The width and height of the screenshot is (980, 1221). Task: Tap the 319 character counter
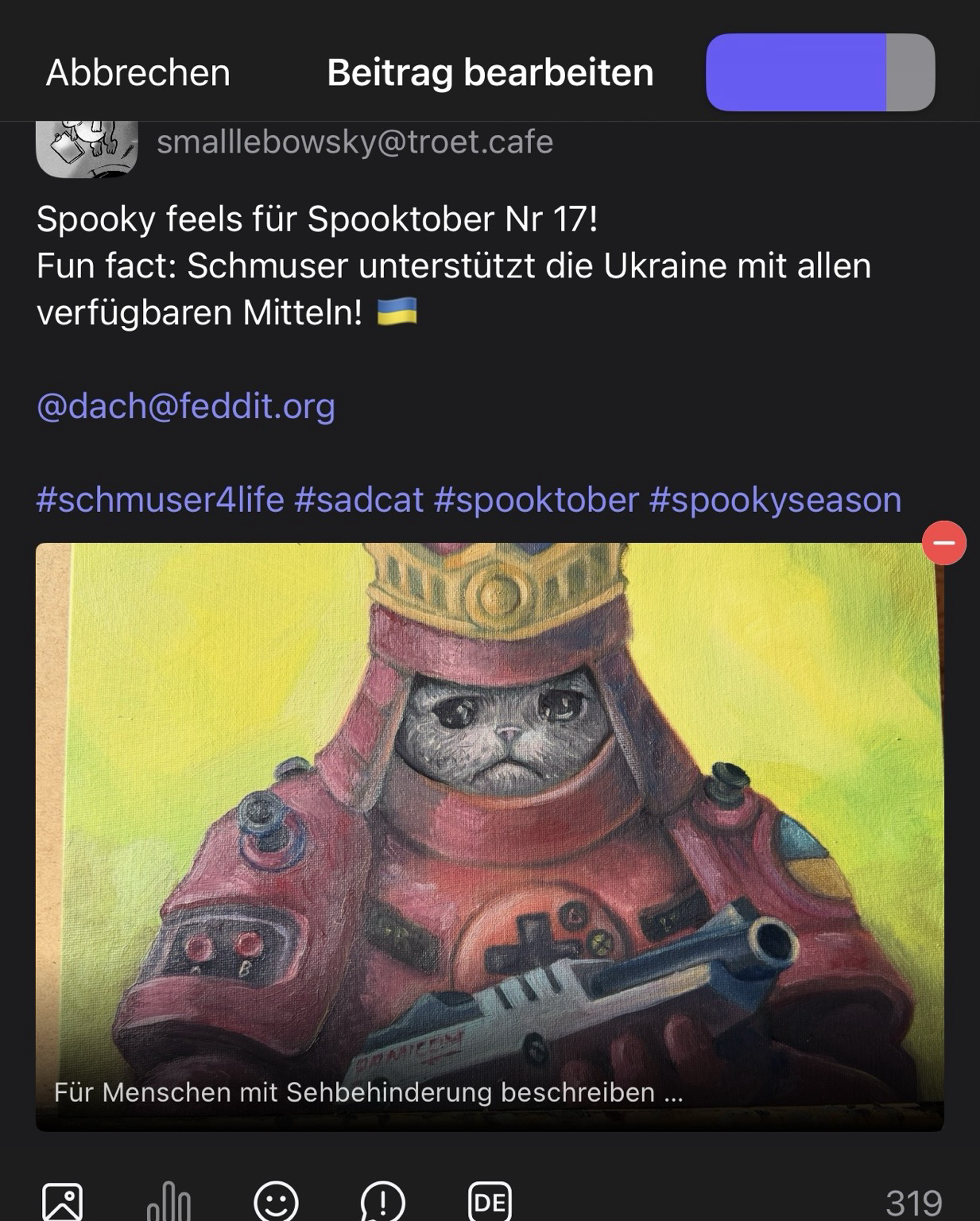click(x=914, y=1202)
